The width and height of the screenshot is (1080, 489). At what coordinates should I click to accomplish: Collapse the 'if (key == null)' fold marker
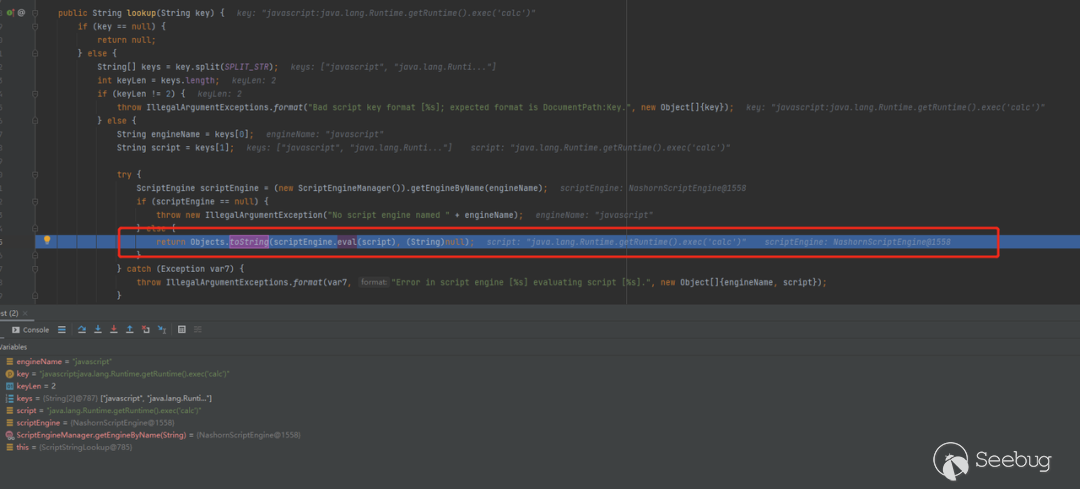35,26
